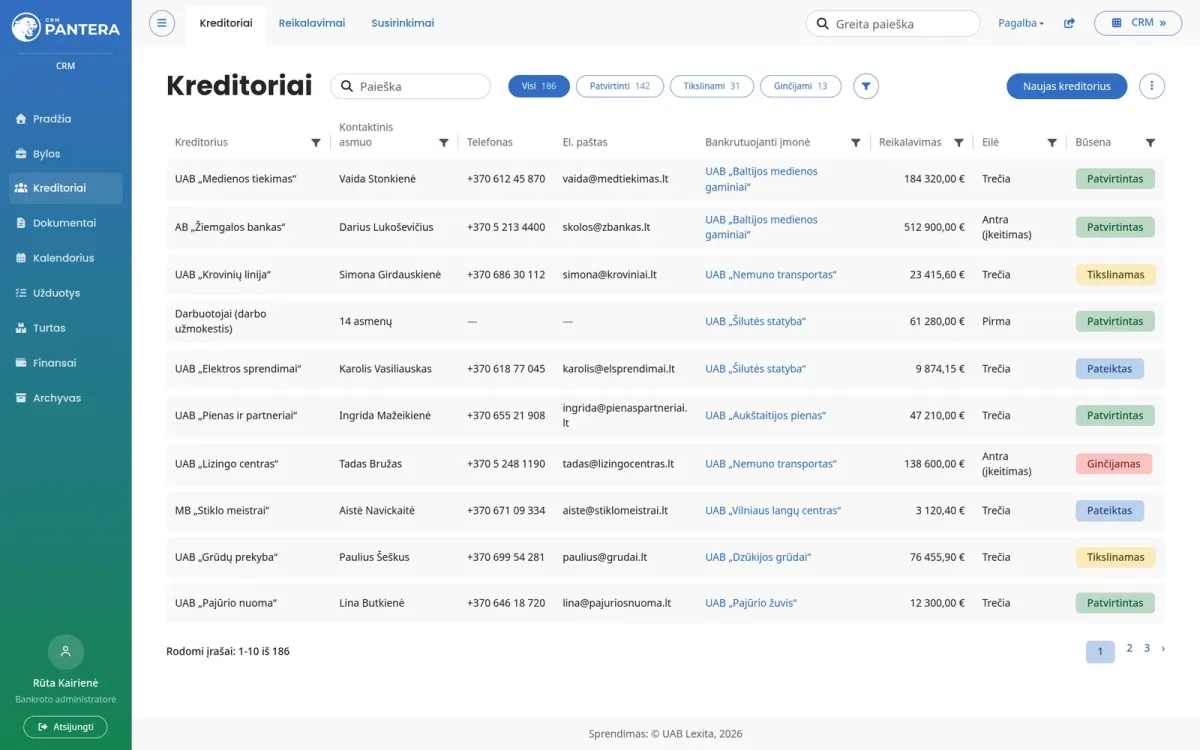Open the round filter funnel button beside Ginčijami

pos(866,86)
